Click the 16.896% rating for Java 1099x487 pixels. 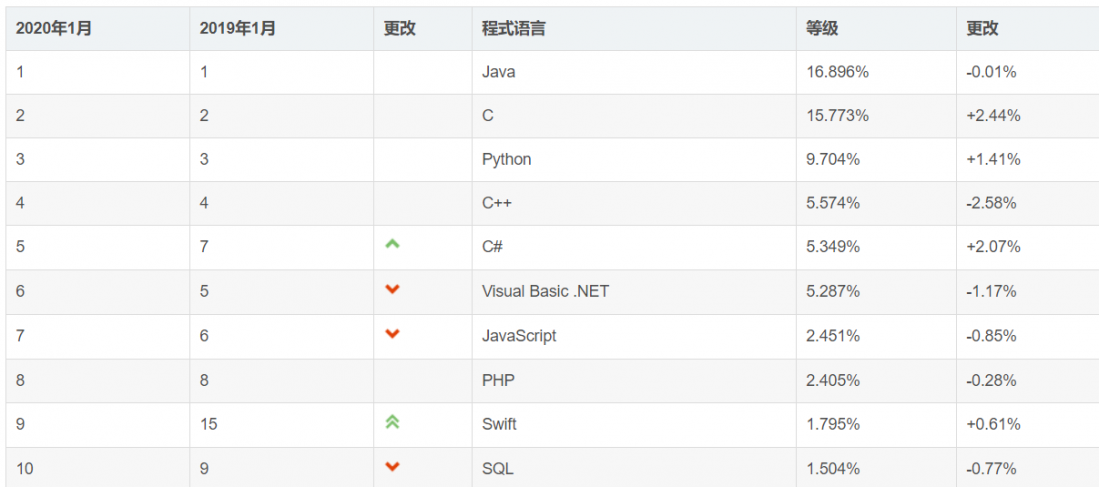tap(837, 72)
